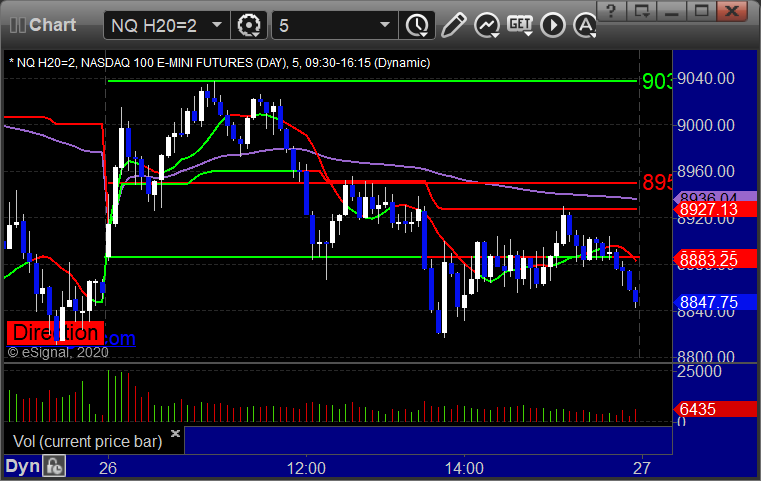
Task: Maximize the chart window
Action: 701,11
